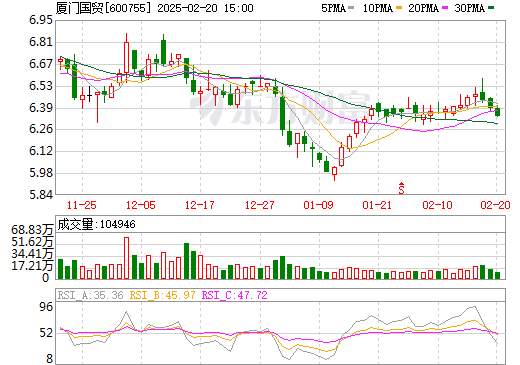Click the orange 10PMA legend color dash
Viewport: 520px width, 365px height.
pos(399,8)
